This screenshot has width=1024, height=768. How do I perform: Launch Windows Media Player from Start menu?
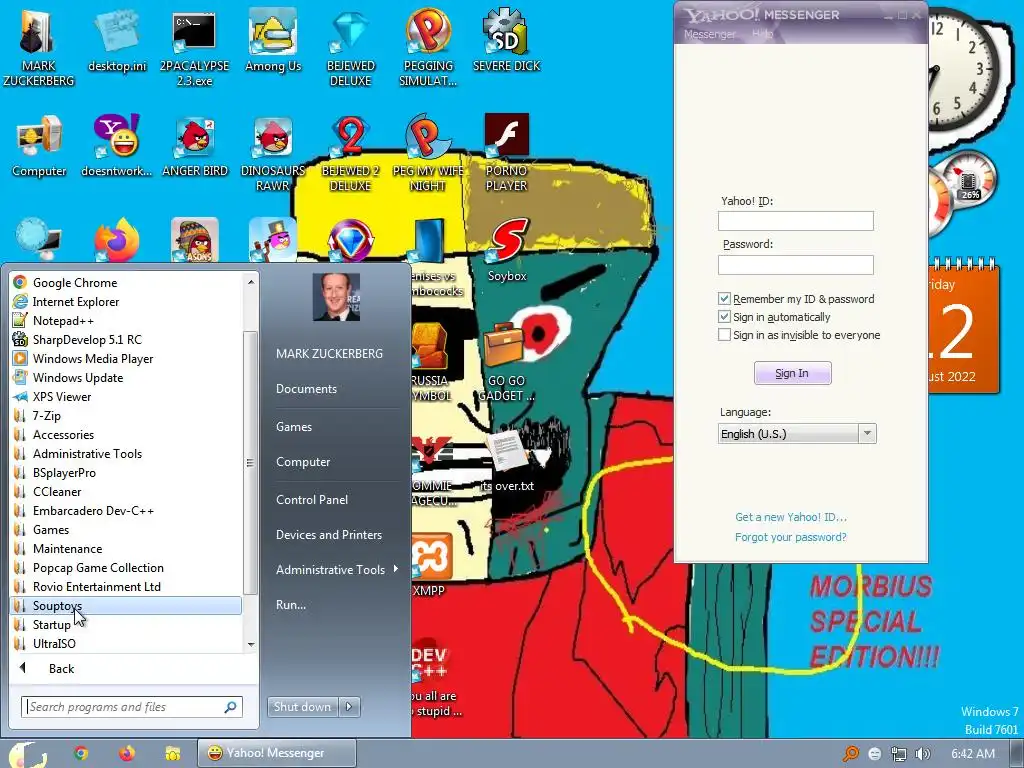(126, 359)
